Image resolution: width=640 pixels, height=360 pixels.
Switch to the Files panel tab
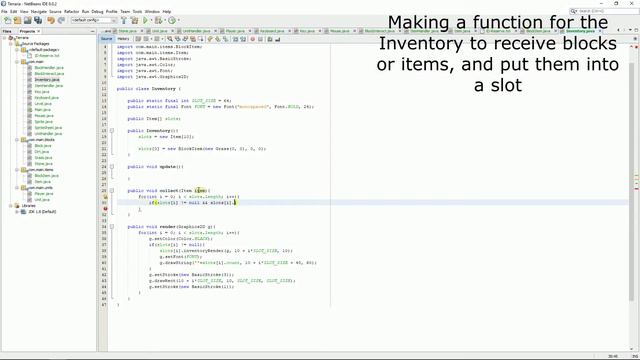tap(7, 31)
